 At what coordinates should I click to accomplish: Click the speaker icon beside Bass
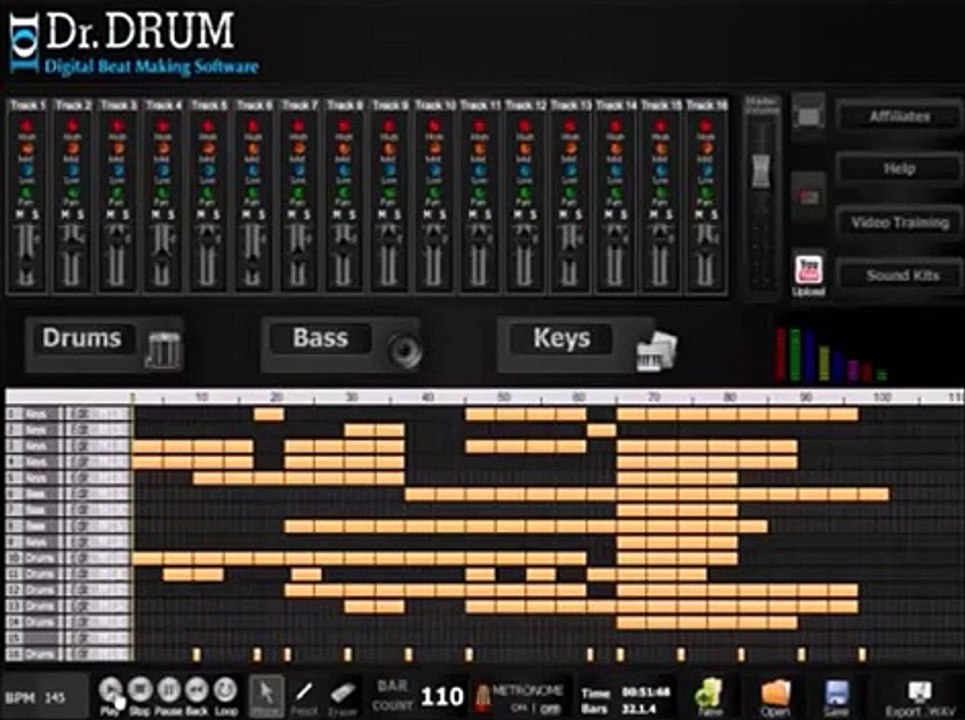[405, 350]
